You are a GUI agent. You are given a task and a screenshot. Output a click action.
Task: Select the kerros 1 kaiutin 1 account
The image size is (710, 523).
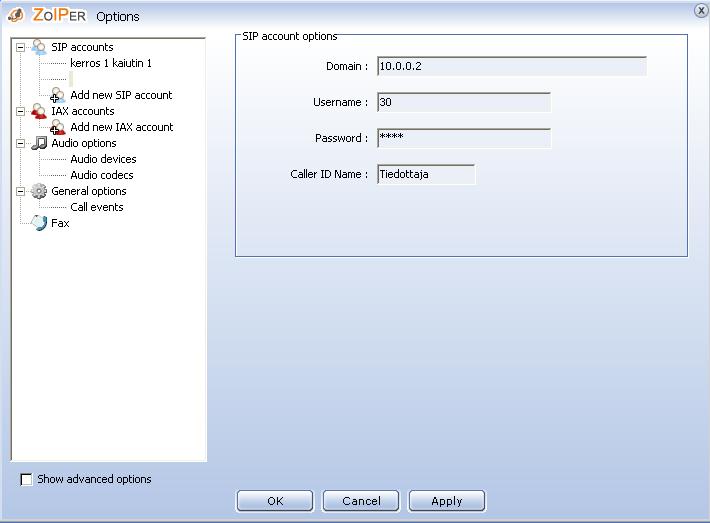point(111,63)
